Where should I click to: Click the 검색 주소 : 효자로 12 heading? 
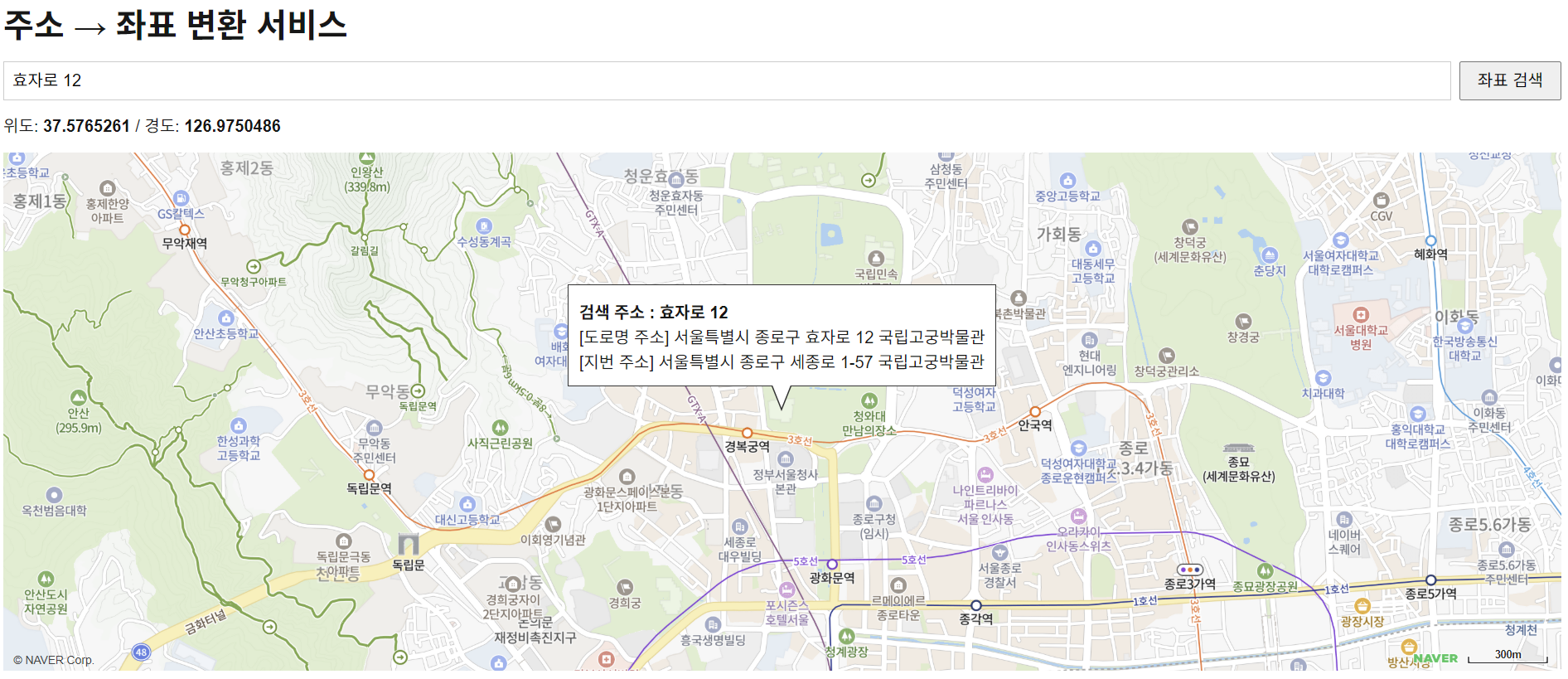[x=653, y=312]
